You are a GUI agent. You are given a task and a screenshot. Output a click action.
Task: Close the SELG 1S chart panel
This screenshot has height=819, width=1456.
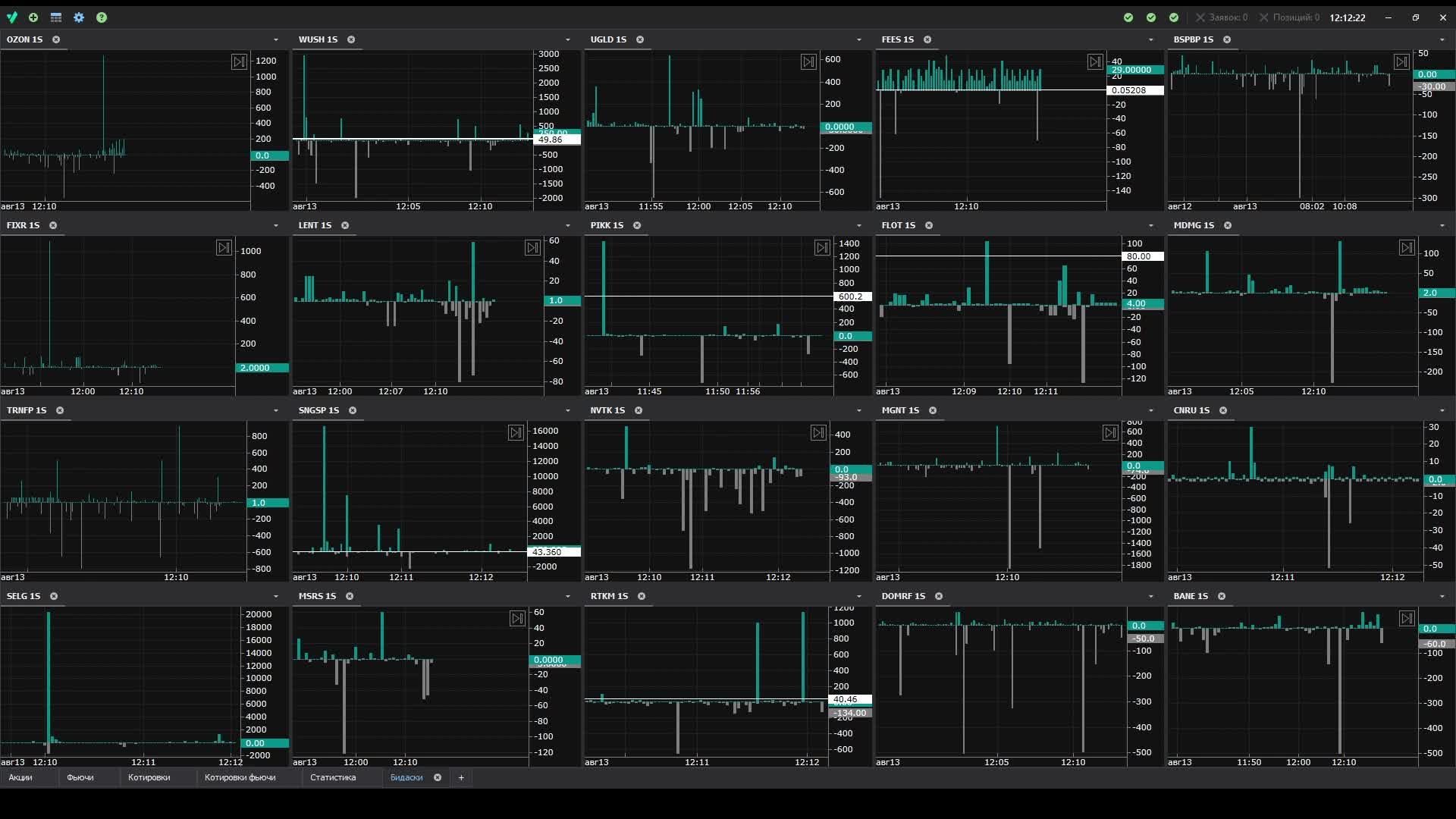pos(54,596)
